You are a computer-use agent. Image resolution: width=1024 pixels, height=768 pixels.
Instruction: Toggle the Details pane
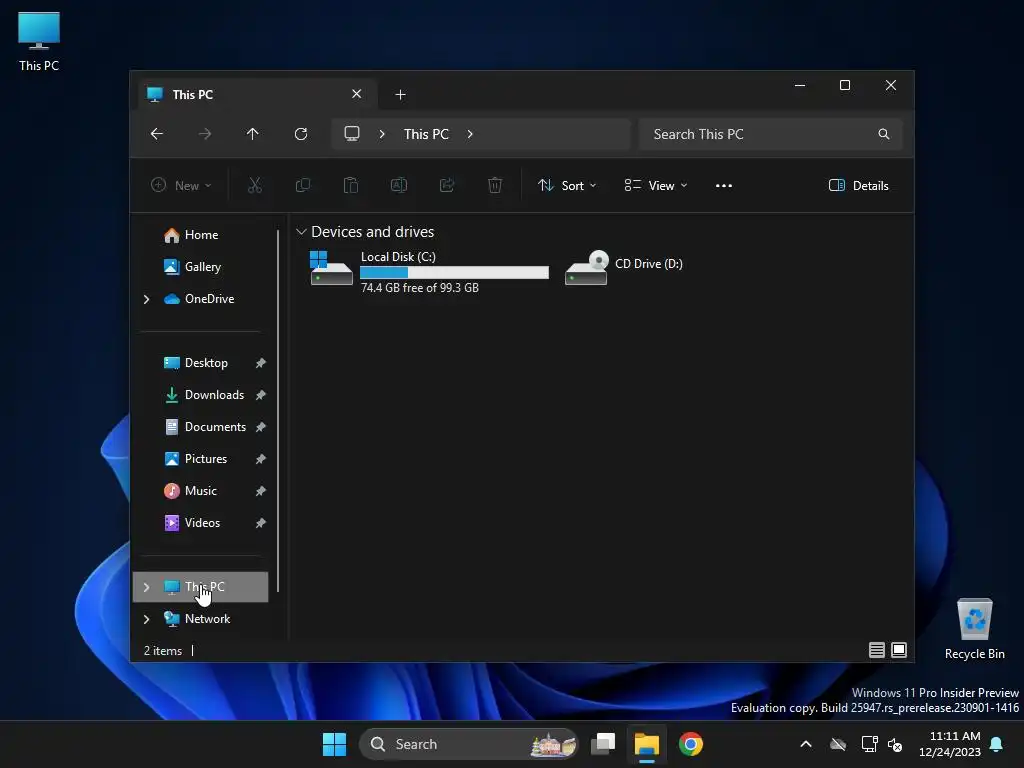[x=859, y=185]
